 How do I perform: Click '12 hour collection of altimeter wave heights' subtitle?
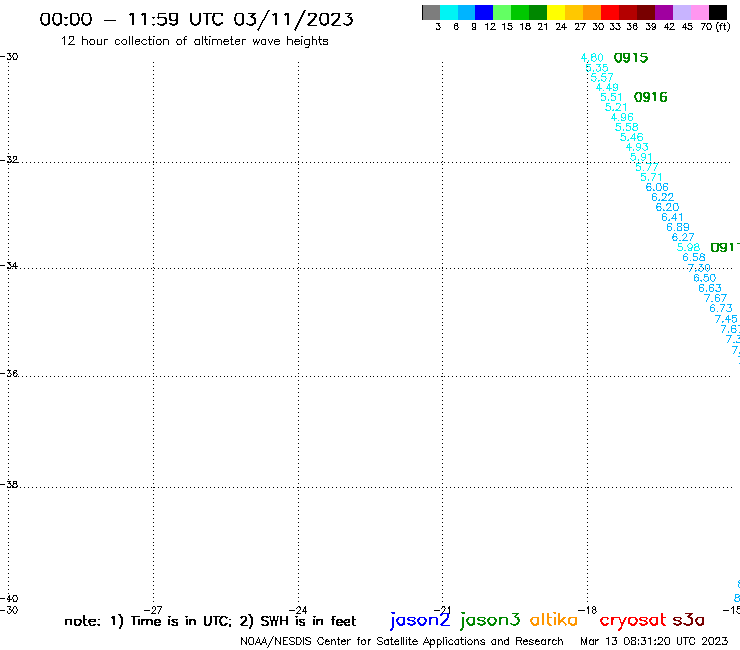pos(194,41)
